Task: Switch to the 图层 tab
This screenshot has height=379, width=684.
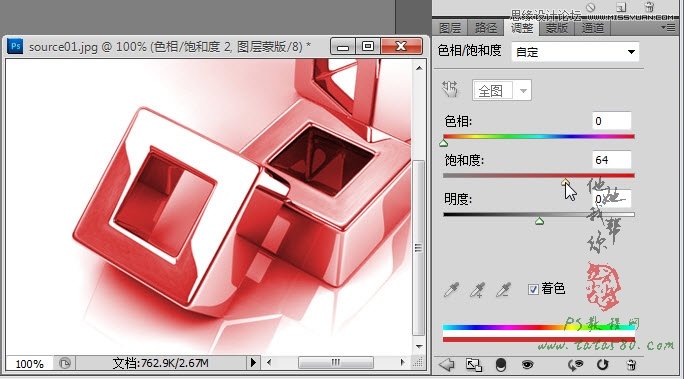Action: (x=450, y=28)
